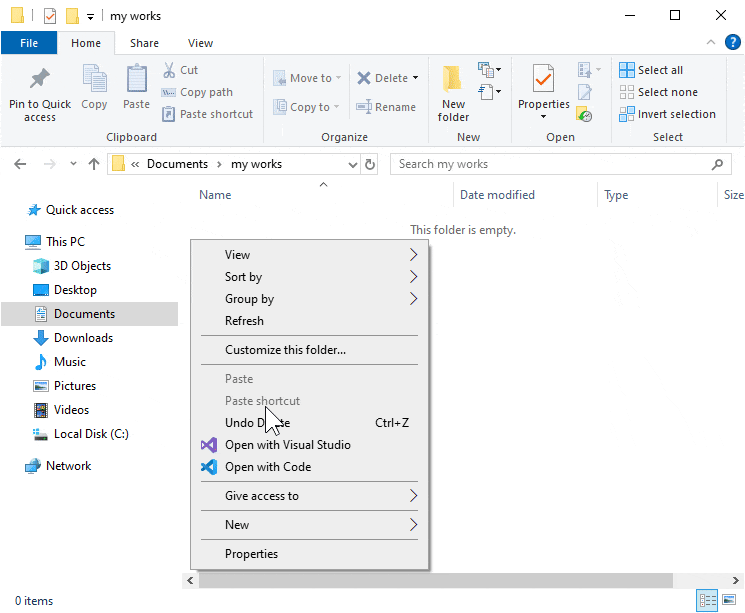This screenshot has height=613, width=745.
Task: Choose Refresh from the context menu
Action: [244, 321]
